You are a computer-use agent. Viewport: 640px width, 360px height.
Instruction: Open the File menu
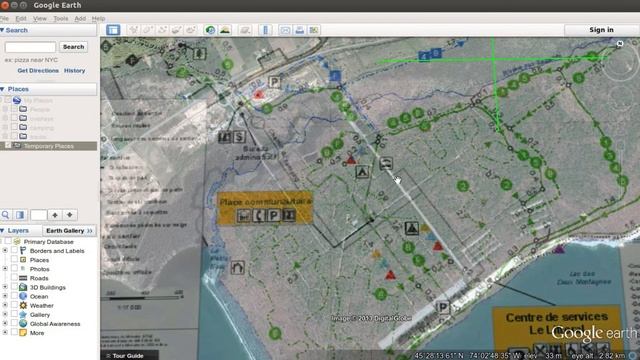pyautogui.click(x=4, y=18)
